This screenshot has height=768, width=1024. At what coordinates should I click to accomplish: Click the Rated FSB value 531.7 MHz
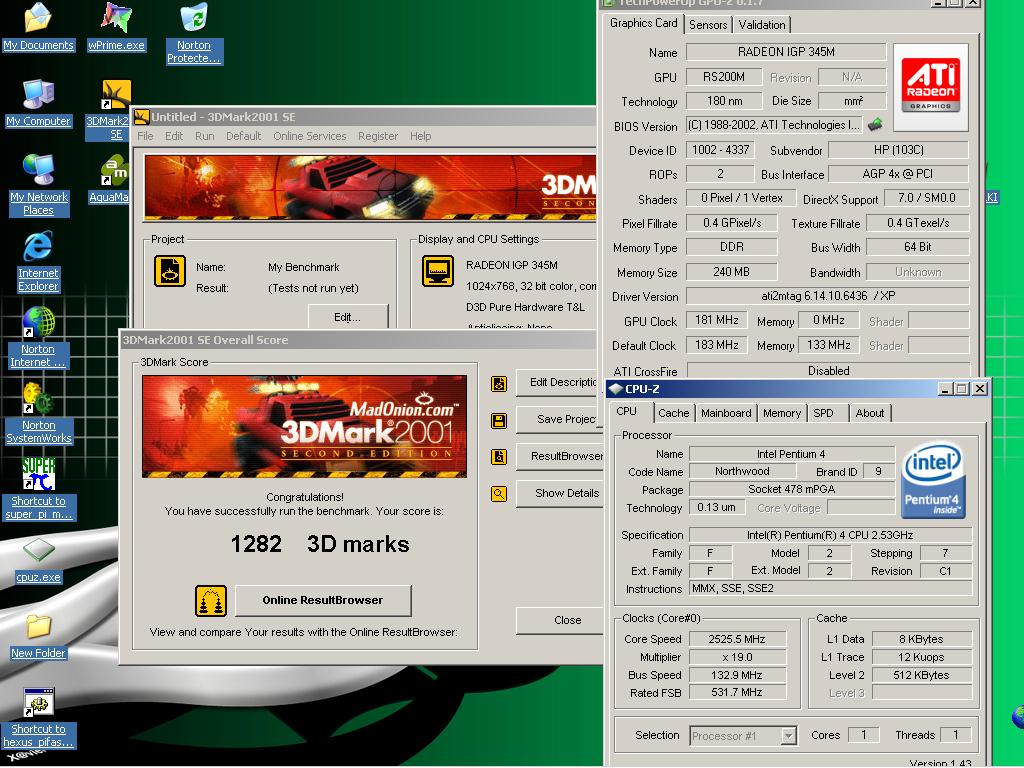(x=737, y=692)
